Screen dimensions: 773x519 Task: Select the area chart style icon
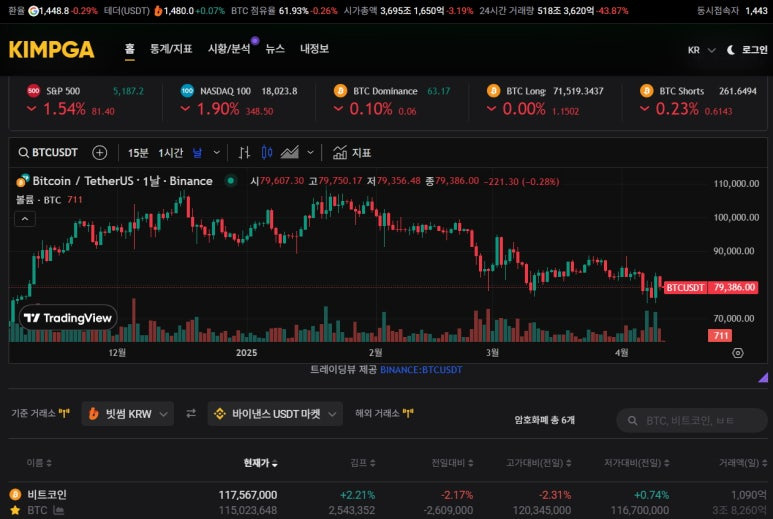coord(289,153)
